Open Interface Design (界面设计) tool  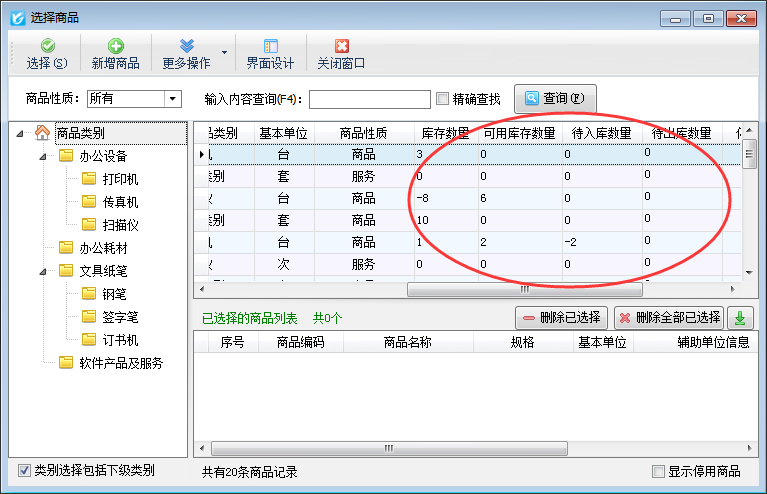tap(270, 46)
